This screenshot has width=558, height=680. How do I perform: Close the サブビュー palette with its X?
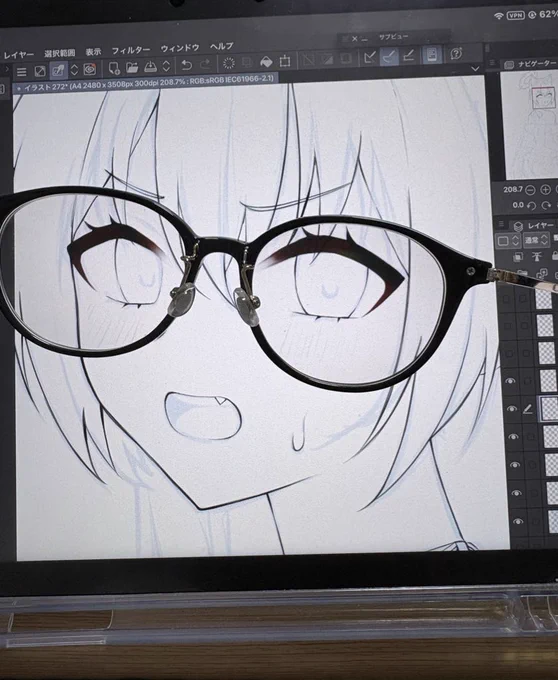point(354,39)
